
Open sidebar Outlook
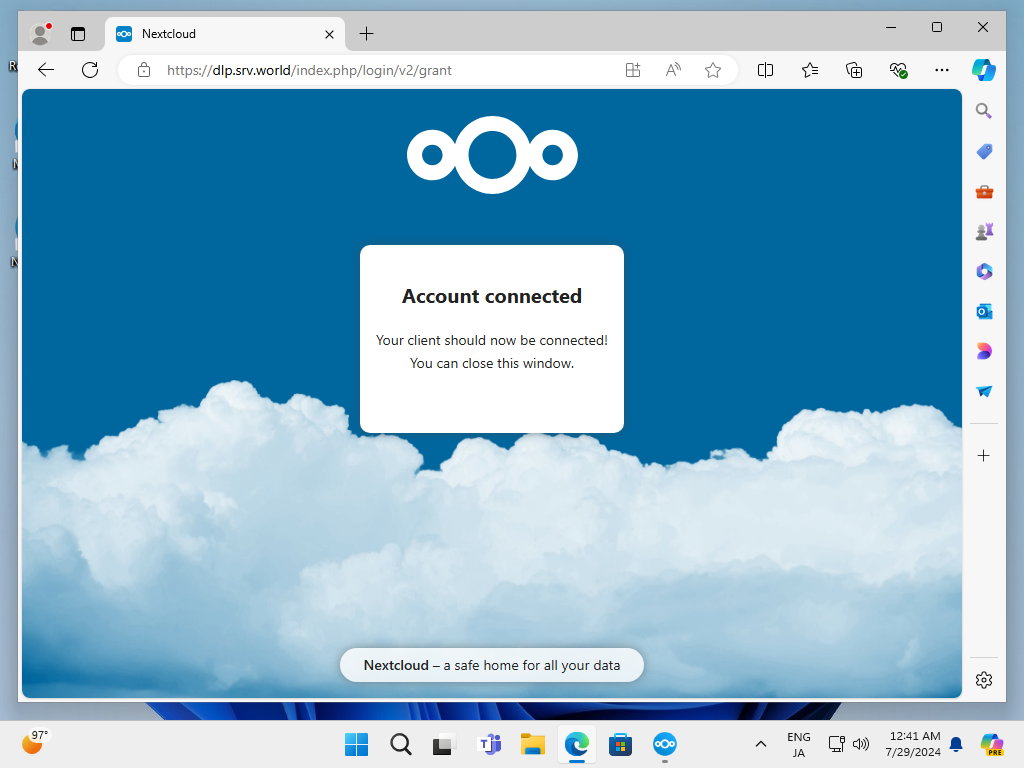pyautogui.click(x=984, y=312)
